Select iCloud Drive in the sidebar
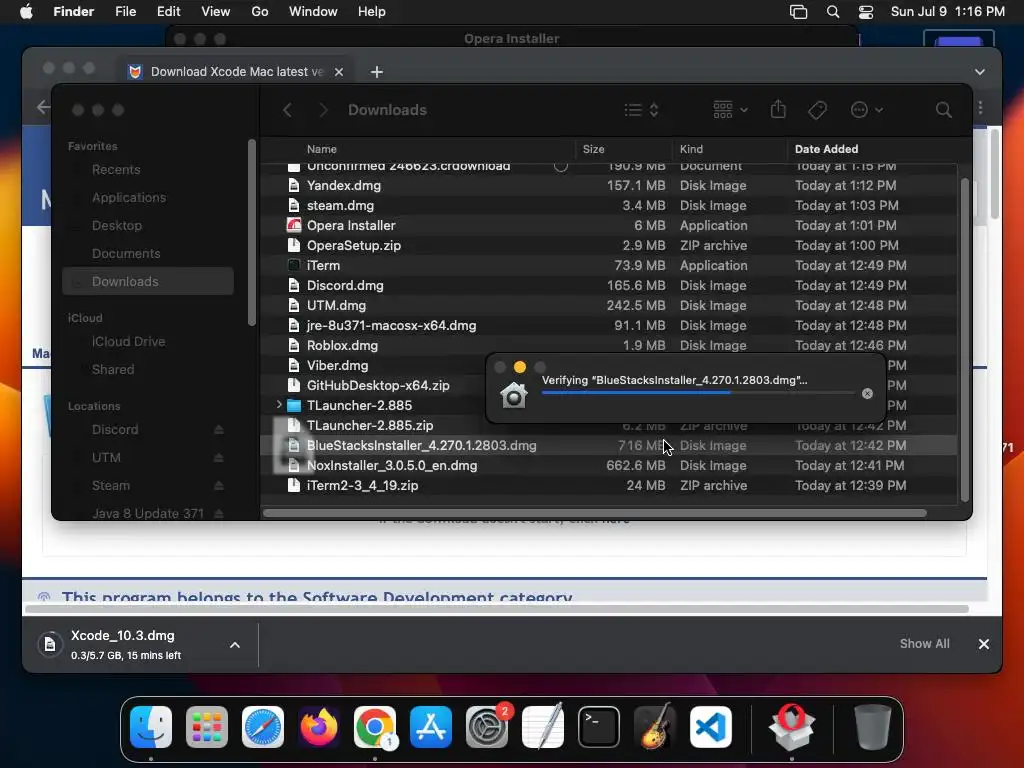Screen dimensions: 1024x768 148,342
